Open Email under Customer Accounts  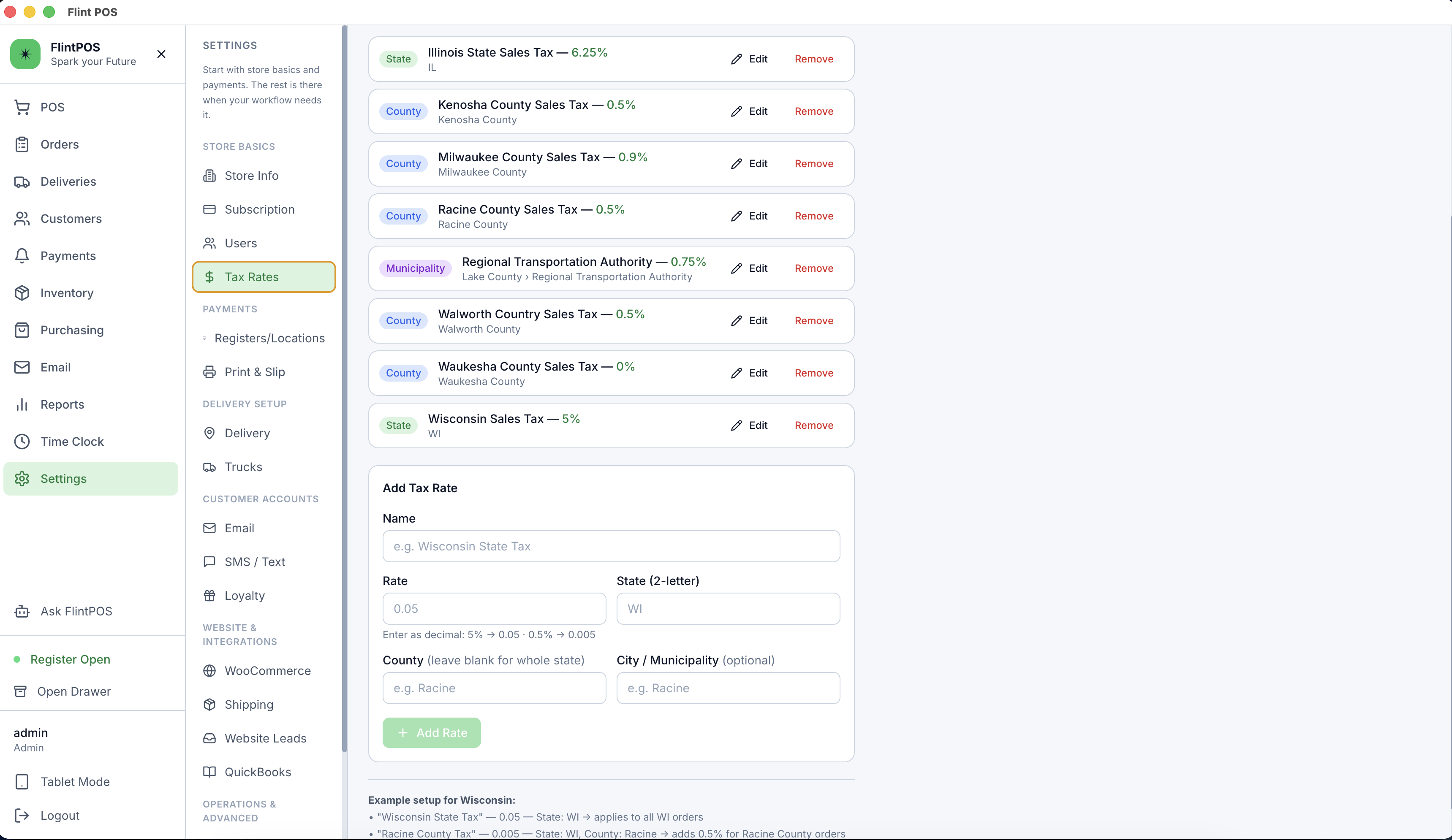tap(264, 528)
